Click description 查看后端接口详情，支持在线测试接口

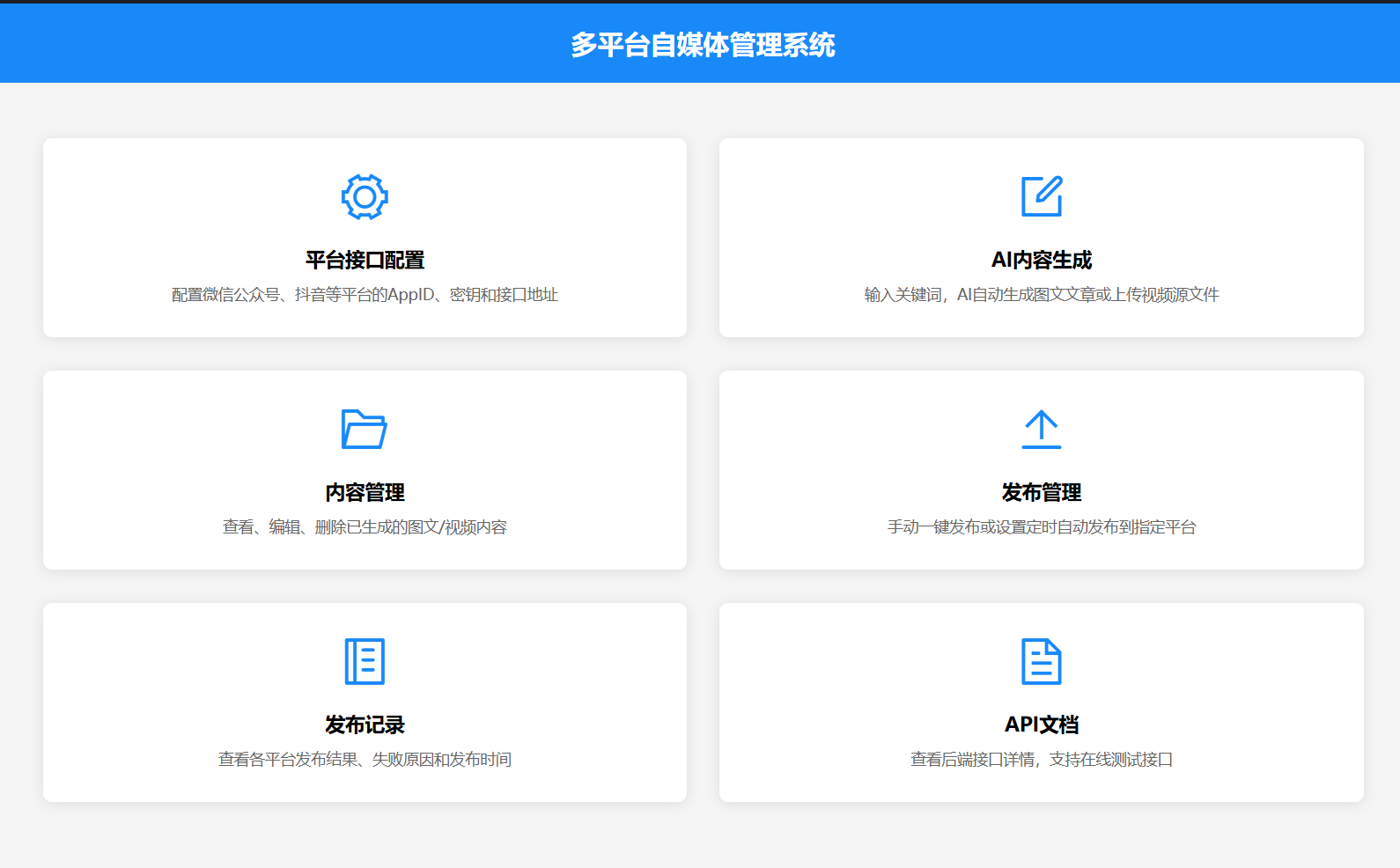click(x=1041, y=760)
